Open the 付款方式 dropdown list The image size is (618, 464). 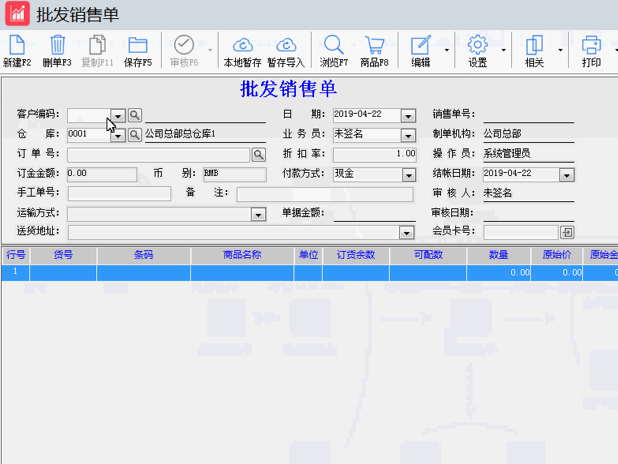click(x=408, y=175)
